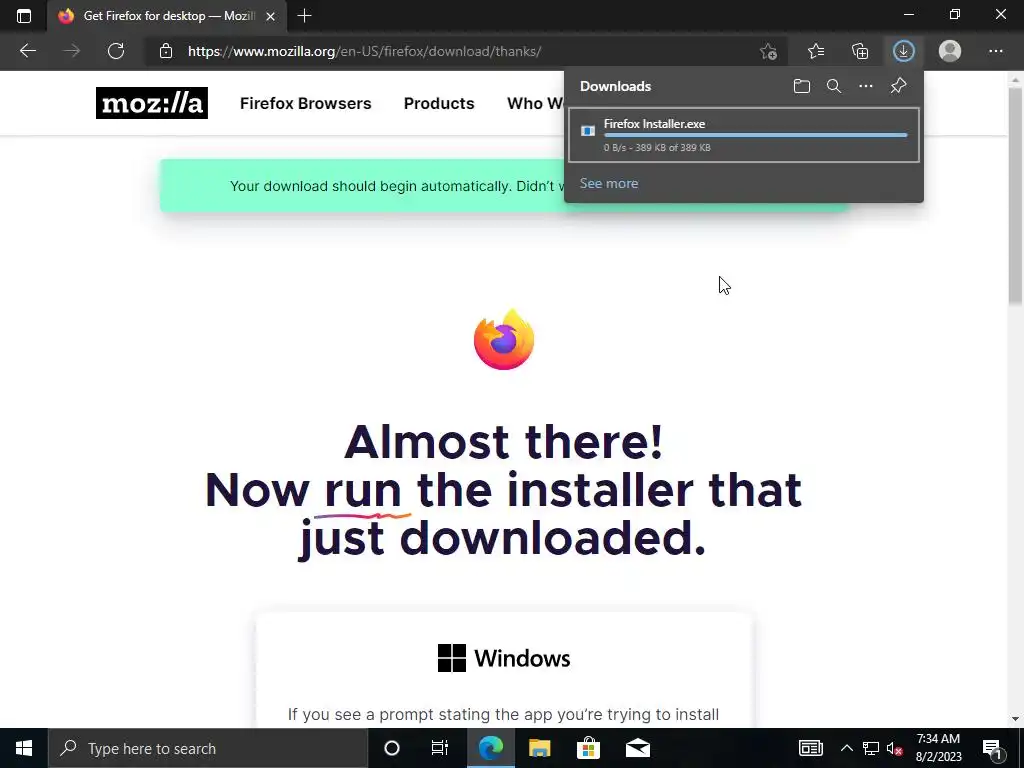This screenshot has width=1024, height=768.
Task: Open the user profile menu
Action: click(x=950, y=51)
